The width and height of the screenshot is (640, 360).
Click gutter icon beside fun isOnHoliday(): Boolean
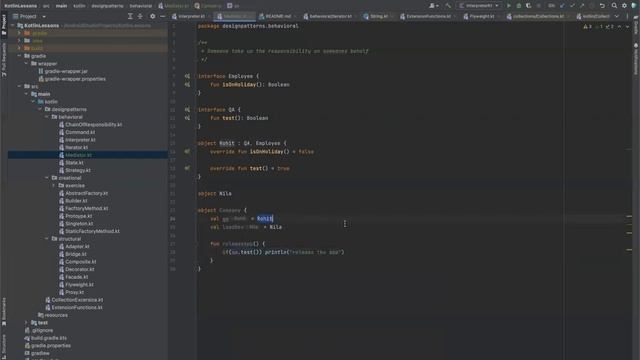pyautogui.click(x=187, y=84)
